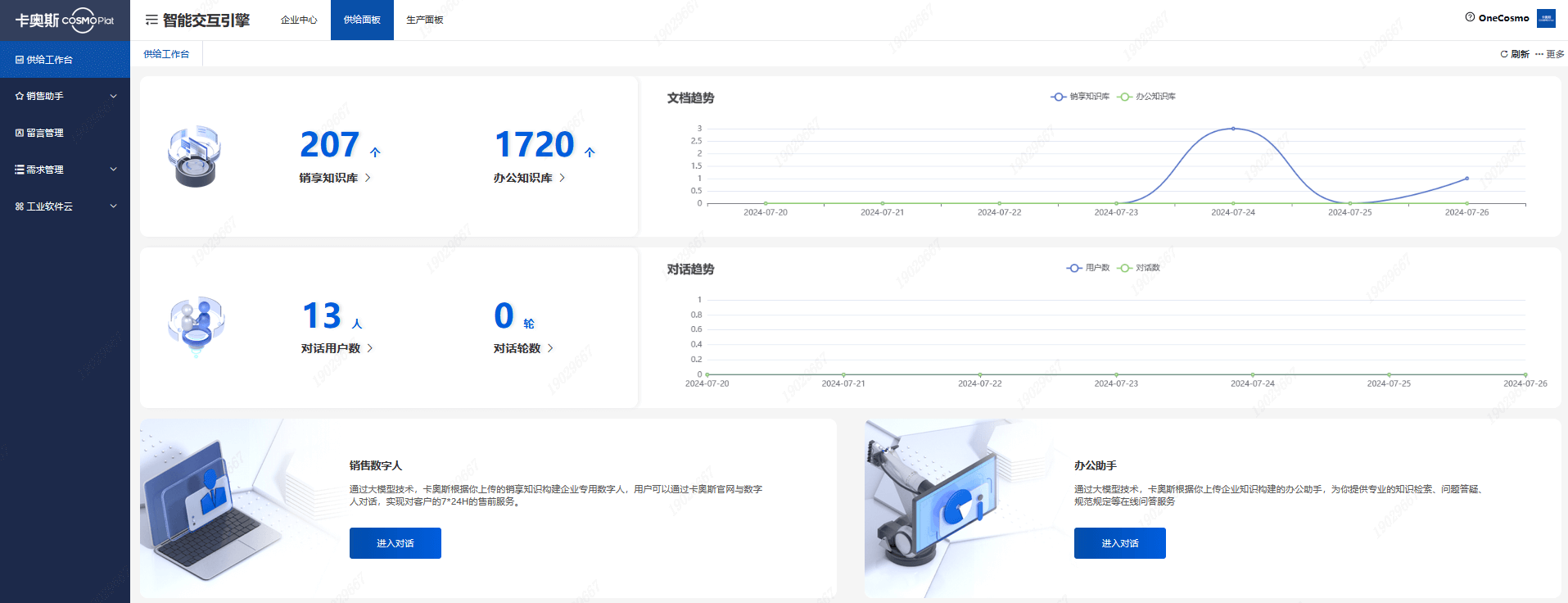The image size is (1568, 603).
Task: Click the up arrow next to 207
Action: [375, 152]
